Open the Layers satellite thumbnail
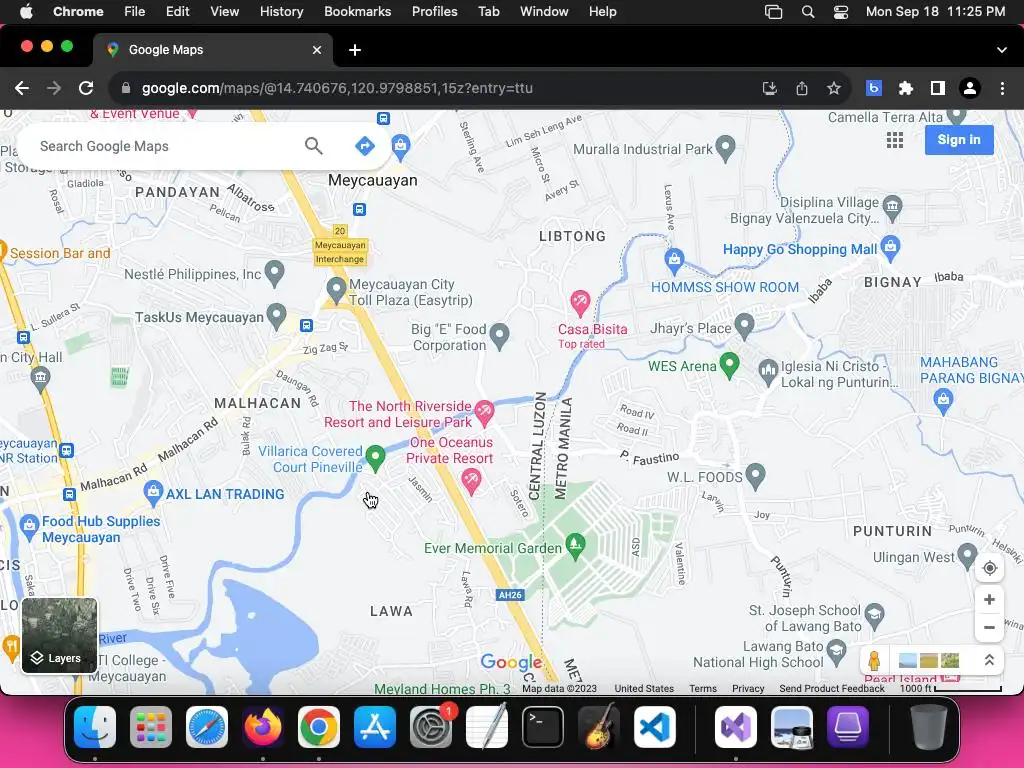This screenshot has height=768, width=1024. tap(59, 635)
